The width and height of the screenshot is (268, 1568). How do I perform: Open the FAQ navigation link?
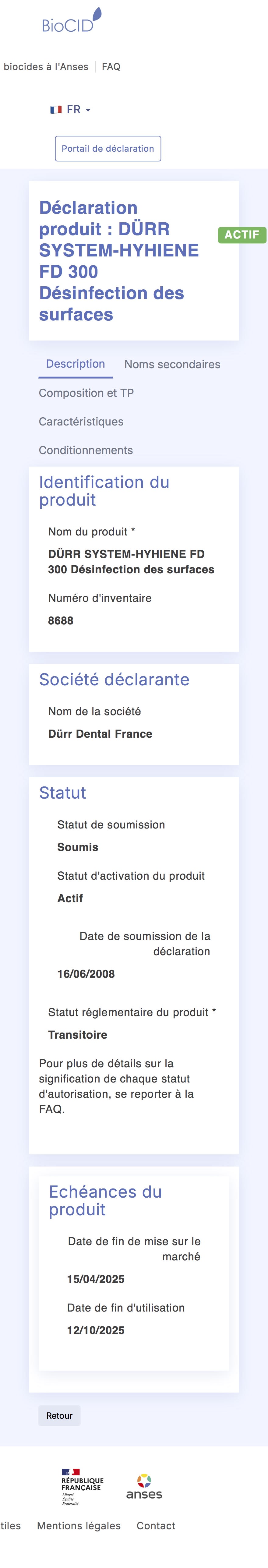pyautogui.click(x=111, y=67)
